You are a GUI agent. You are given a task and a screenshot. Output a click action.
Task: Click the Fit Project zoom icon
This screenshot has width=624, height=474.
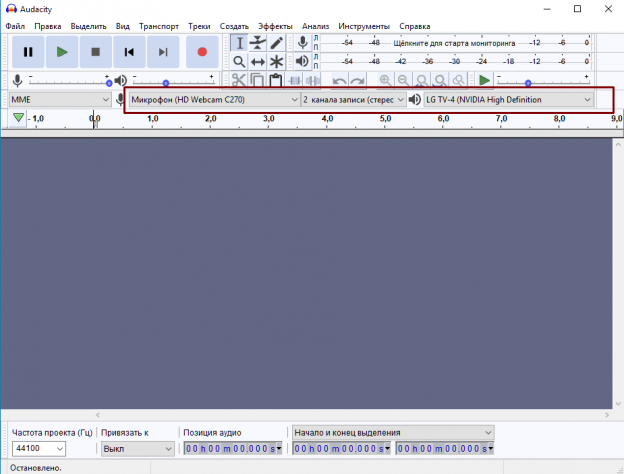(x=440, y=80)
